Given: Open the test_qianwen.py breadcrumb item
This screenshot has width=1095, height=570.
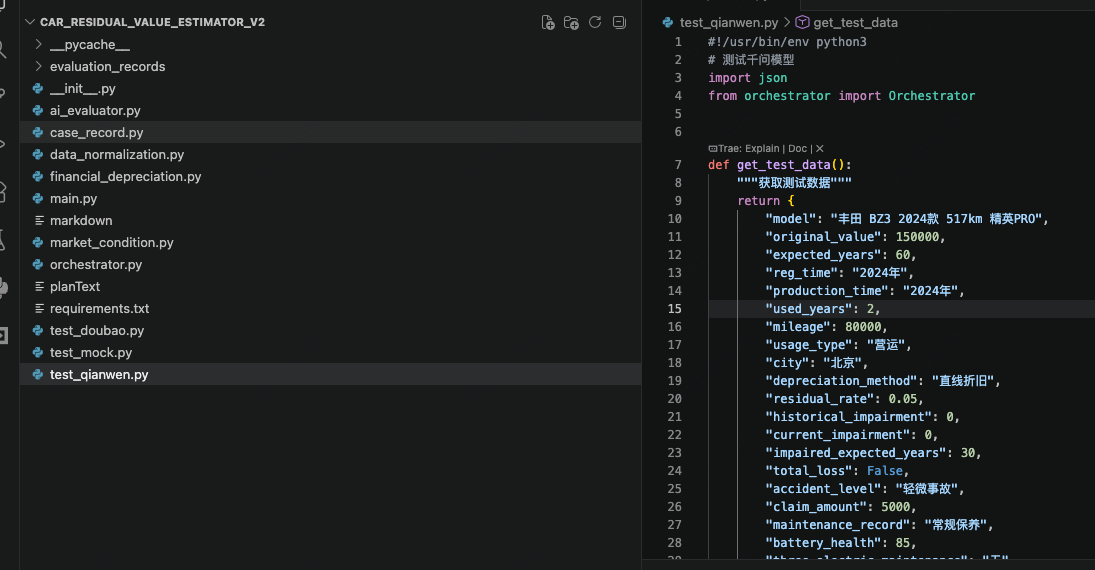Looking at the screenshot, I should point(728,22).
